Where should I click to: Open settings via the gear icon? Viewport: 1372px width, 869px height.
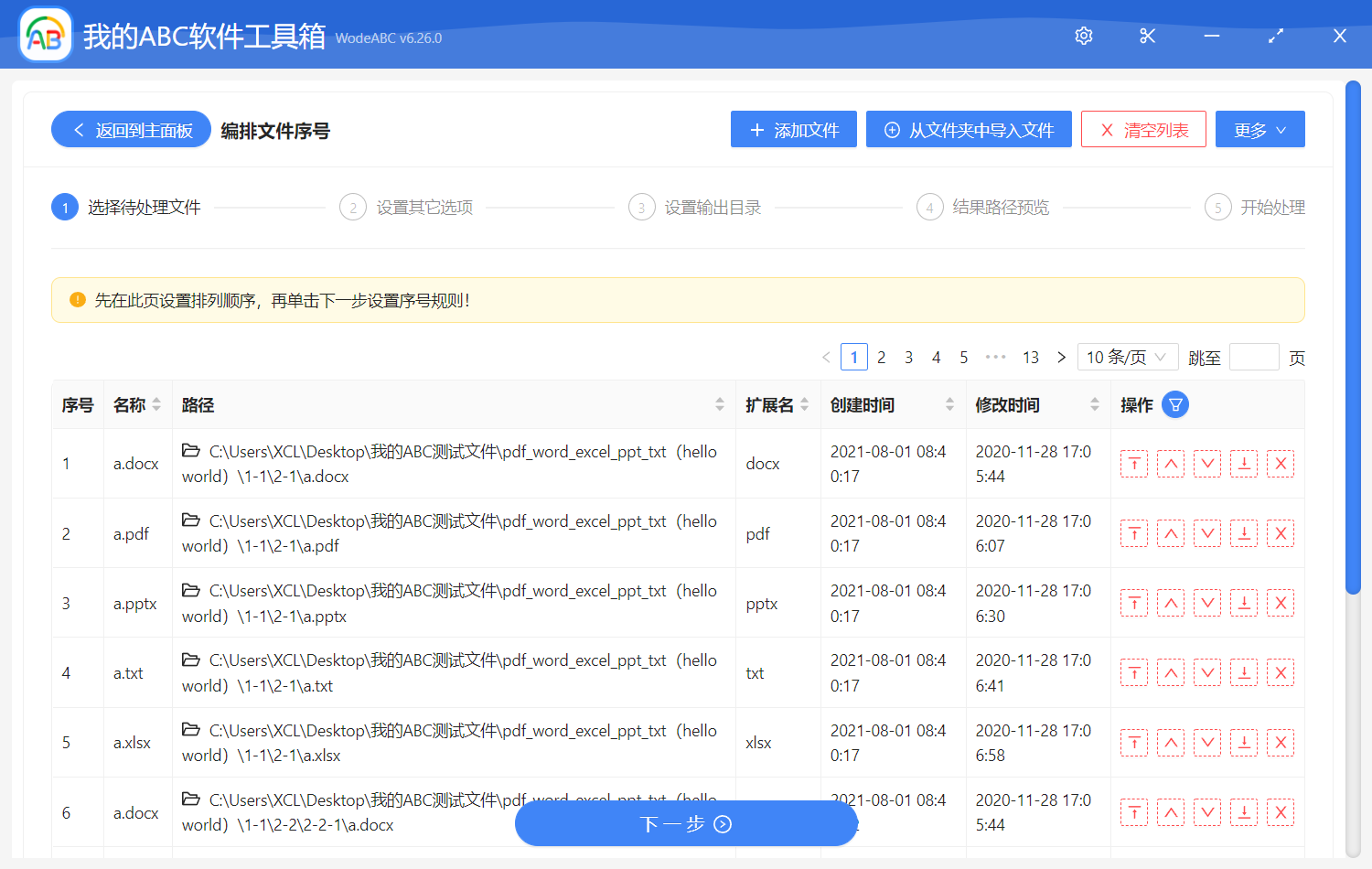point(1083,36)
